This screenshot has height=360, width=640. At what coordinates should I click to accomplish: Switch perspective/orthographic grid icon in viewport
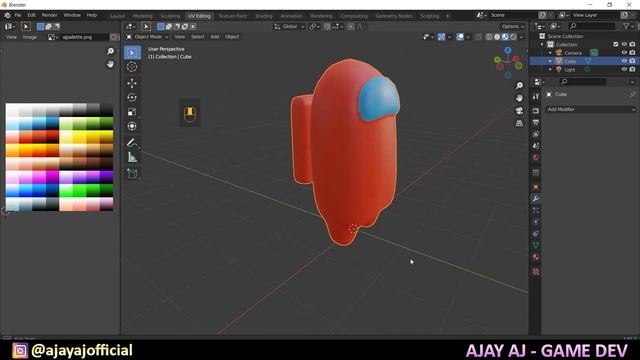click(519, 123)
